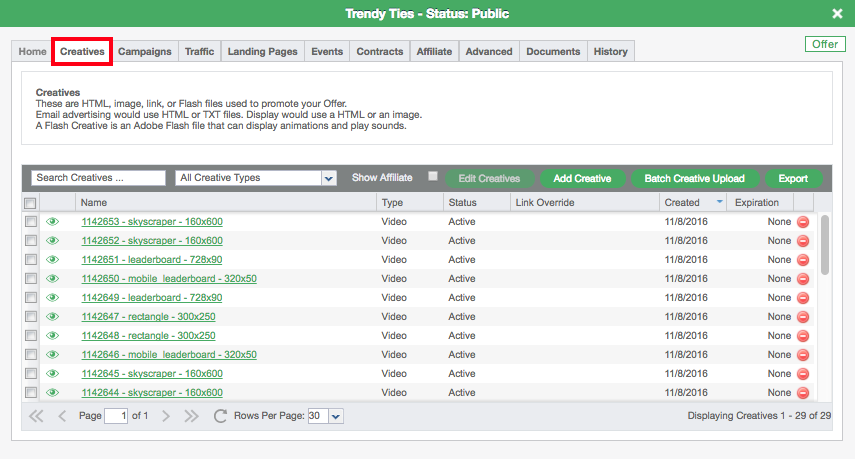The image size is (855, 459).
Task: Go to first page of creatives
Action: coord(36,416)
